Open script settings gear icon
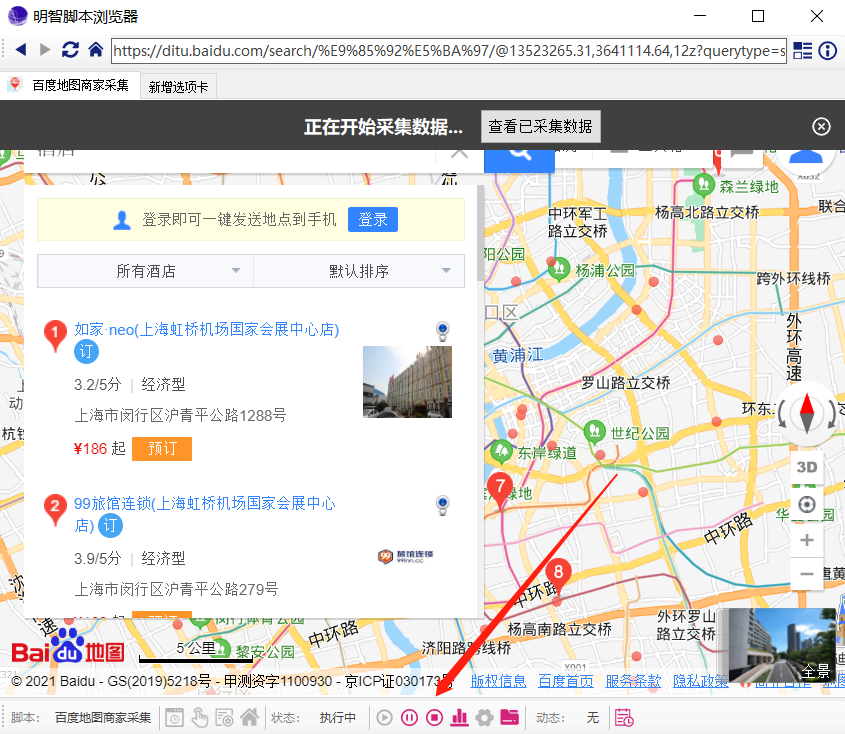The height and width of the screenshot is (734, 845). (x=484, y=717)
